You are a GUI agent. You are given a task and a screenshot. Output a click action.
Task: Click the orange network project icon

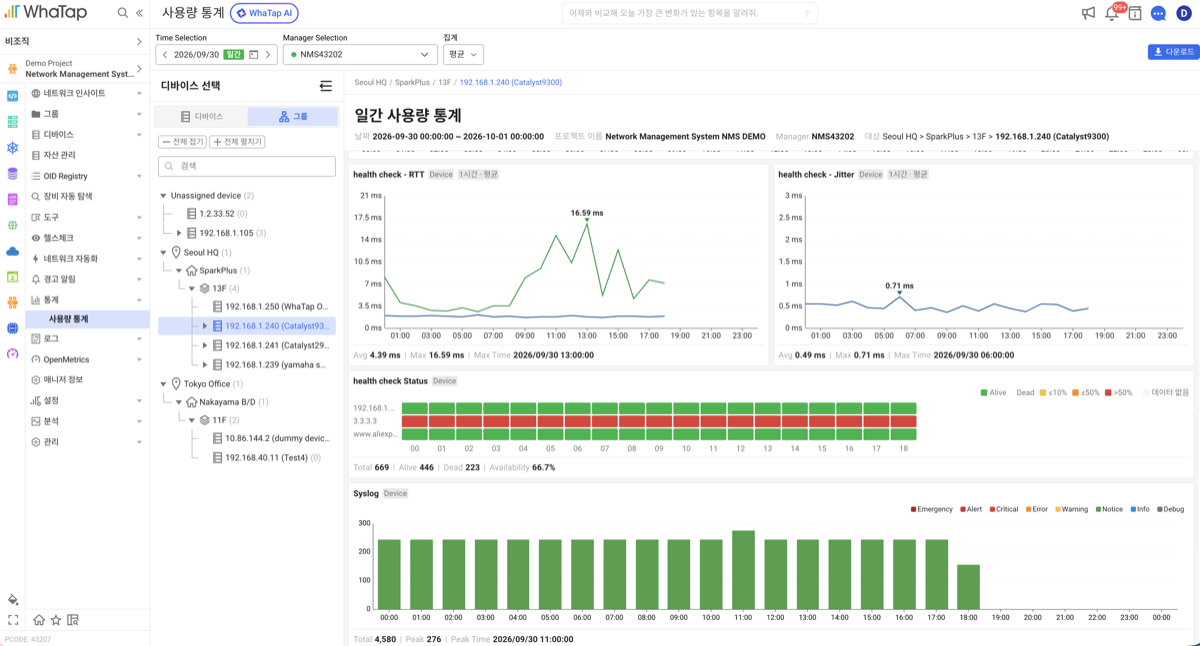(13, 68)
